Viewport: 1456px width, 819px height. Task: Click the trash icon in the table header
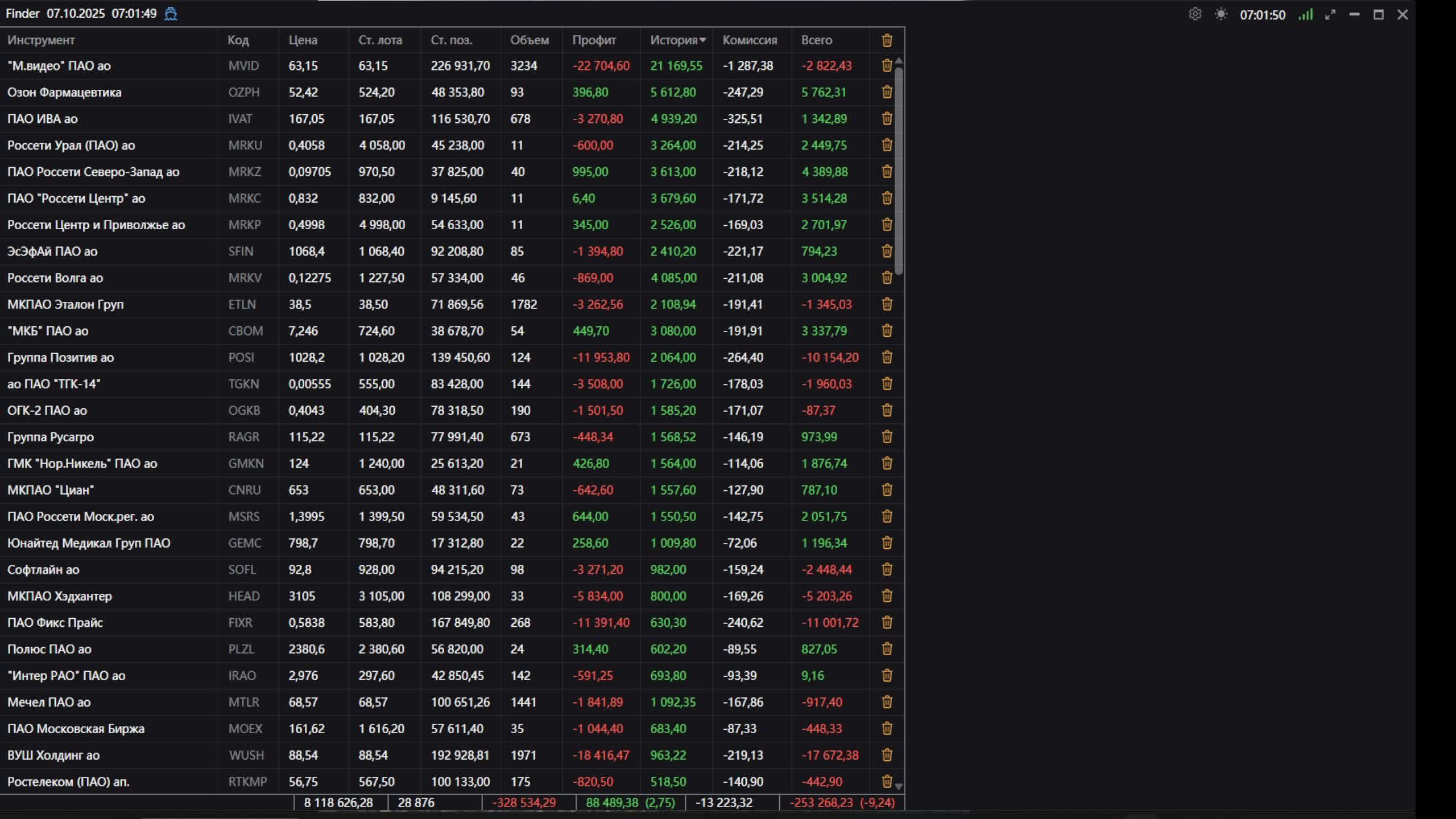887,40
